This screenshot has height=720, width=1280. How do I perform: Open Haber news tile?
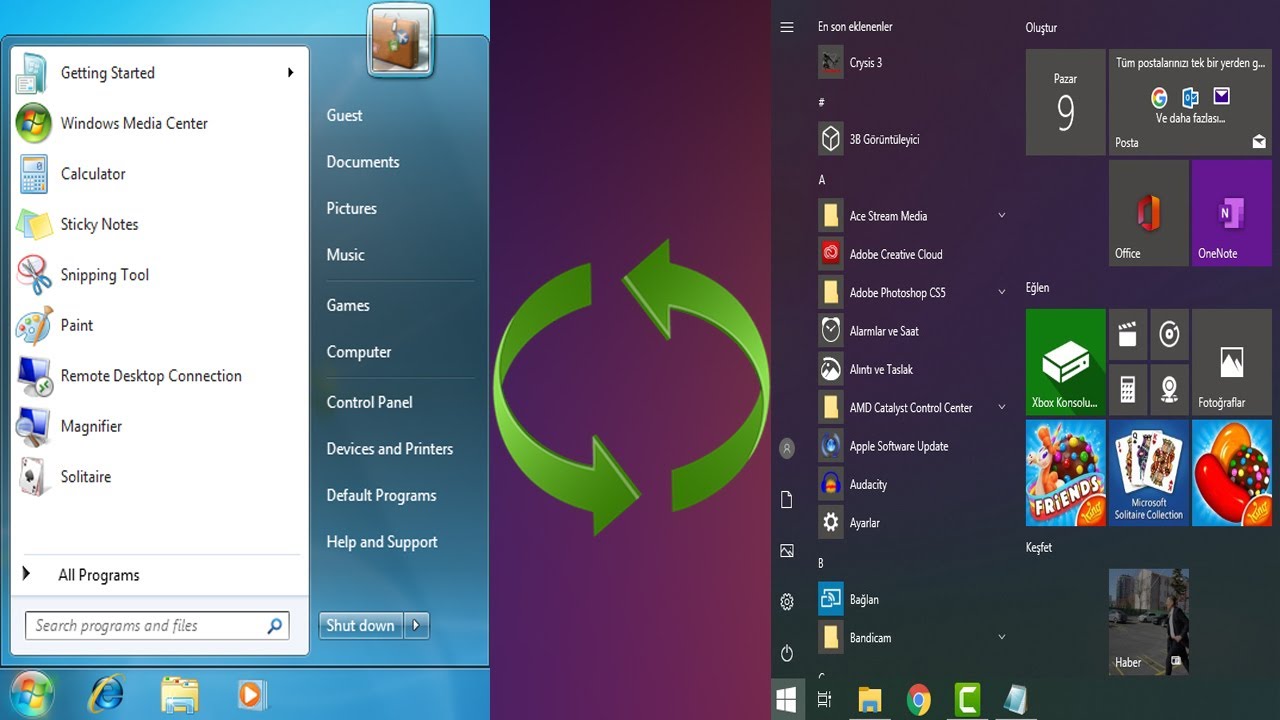coord(1148,622)
